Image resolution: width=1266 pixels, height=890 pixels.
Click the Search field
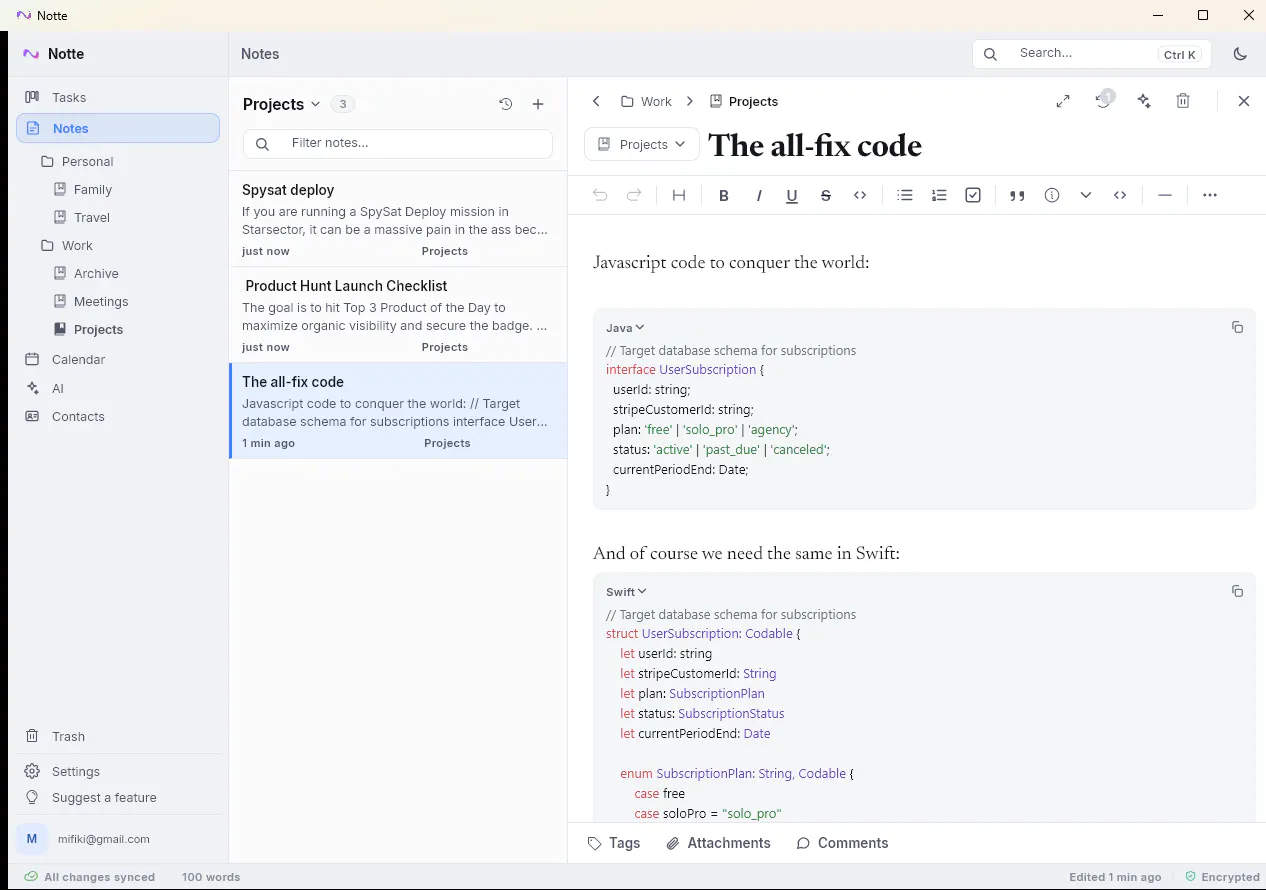(x=1091, y=54)
